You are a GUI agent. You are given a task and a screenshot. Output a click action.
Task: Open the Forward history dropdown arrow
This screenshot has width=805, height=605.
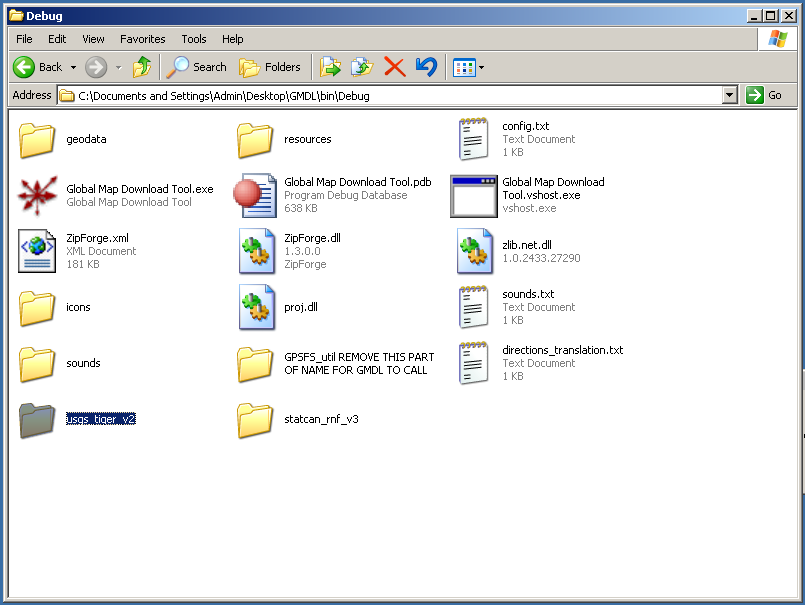point(119,68)
